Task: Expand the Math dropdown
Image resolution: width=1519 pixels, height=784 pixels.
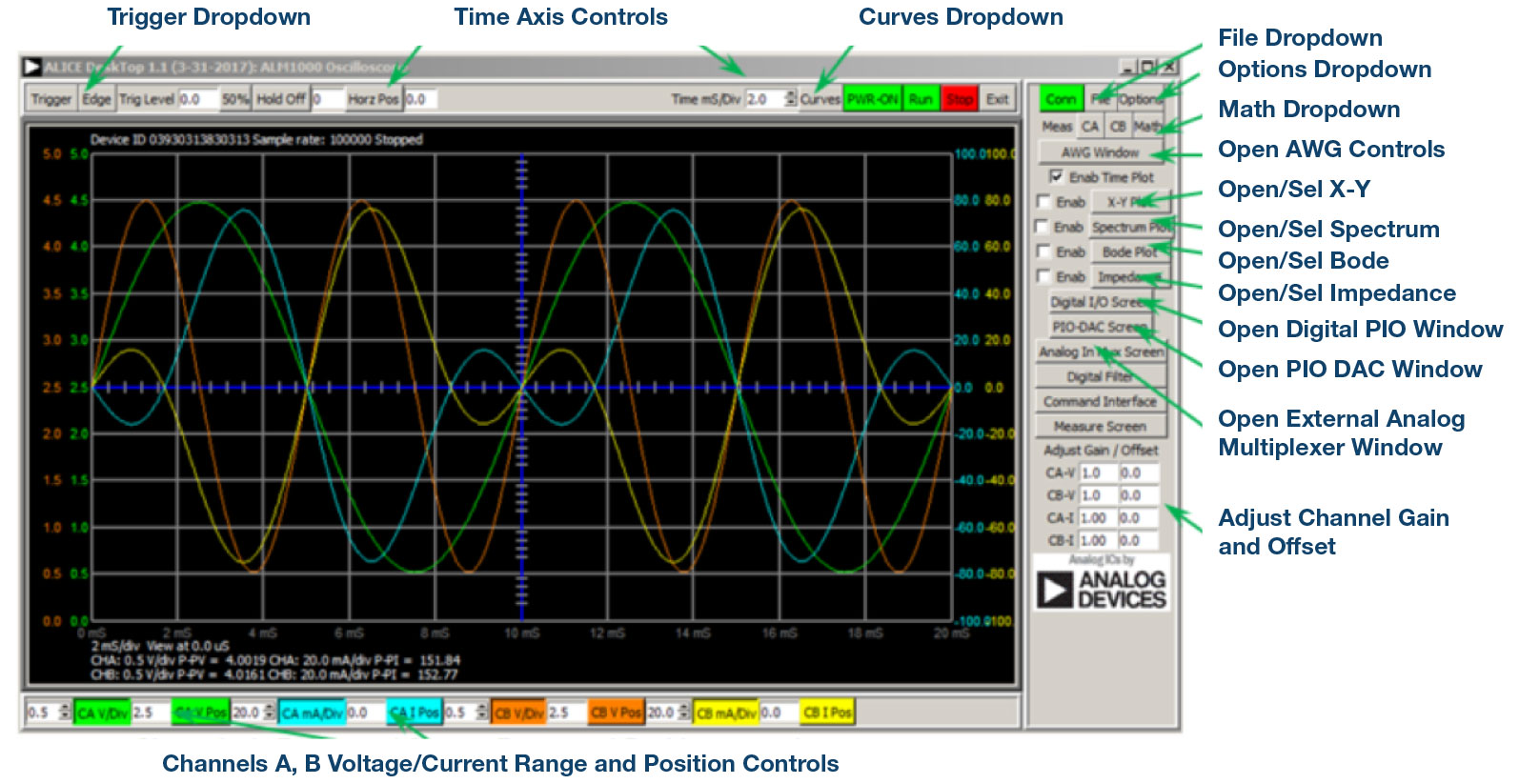Action: click(x=1146, y=126)
